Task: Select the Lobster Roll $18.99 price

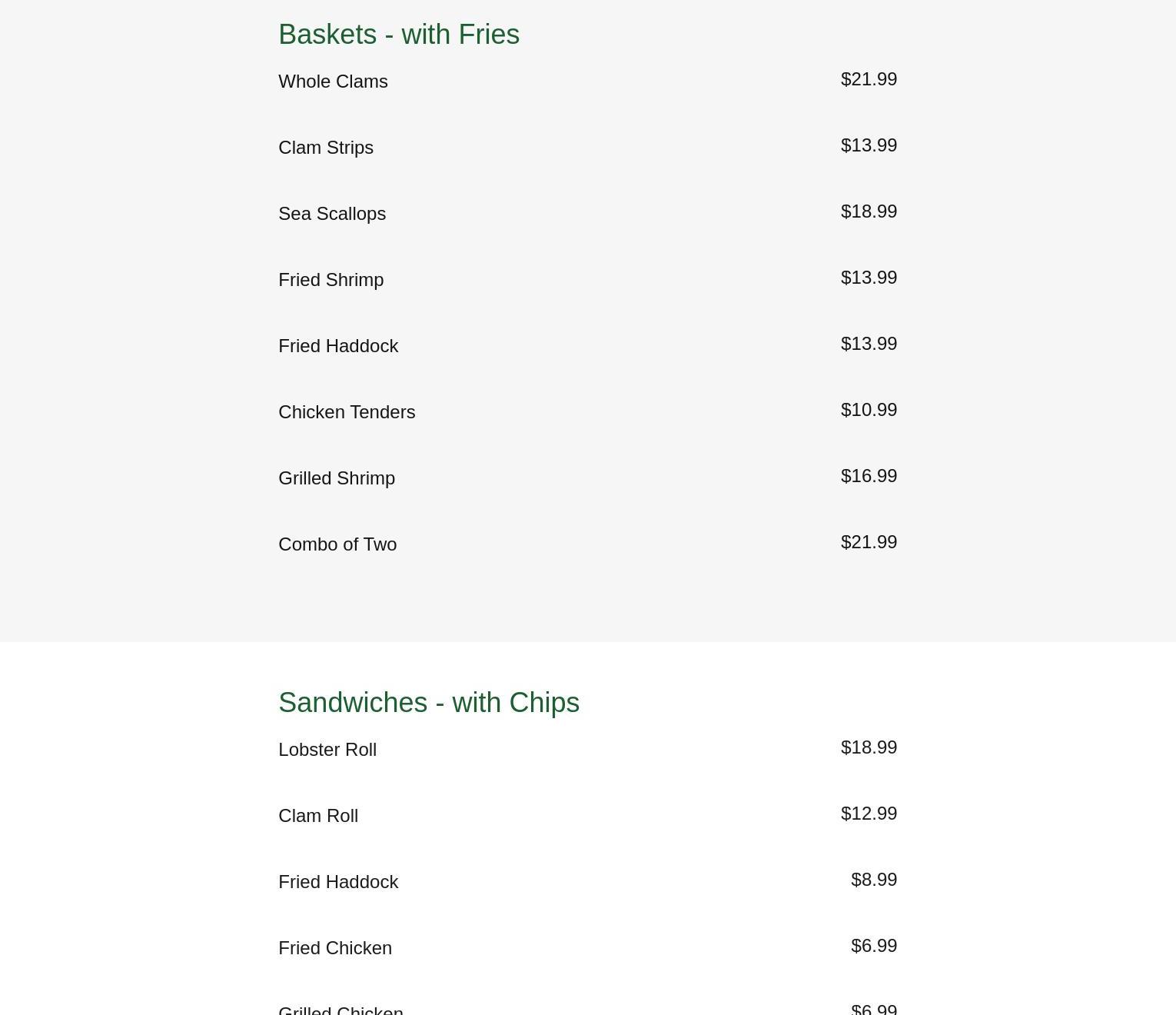Action: (x=869, y=747)
